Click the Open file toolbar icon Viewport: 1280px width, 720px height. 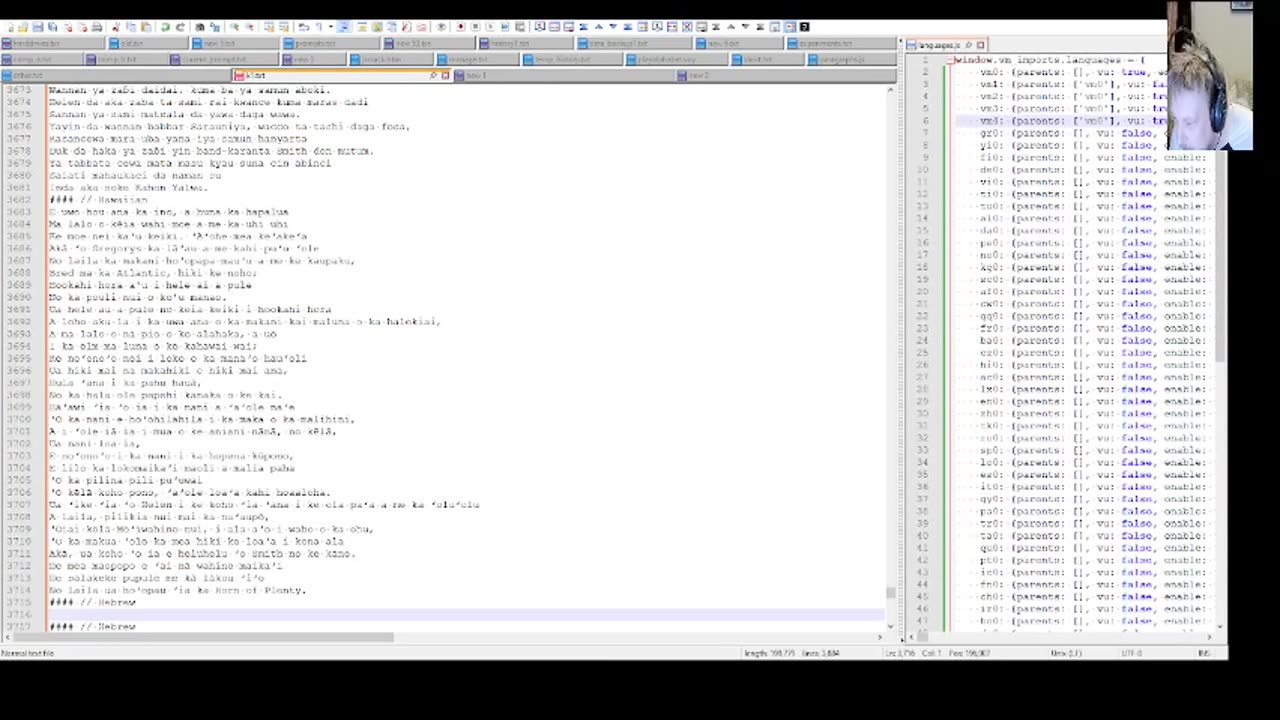(x=23, y=27)
